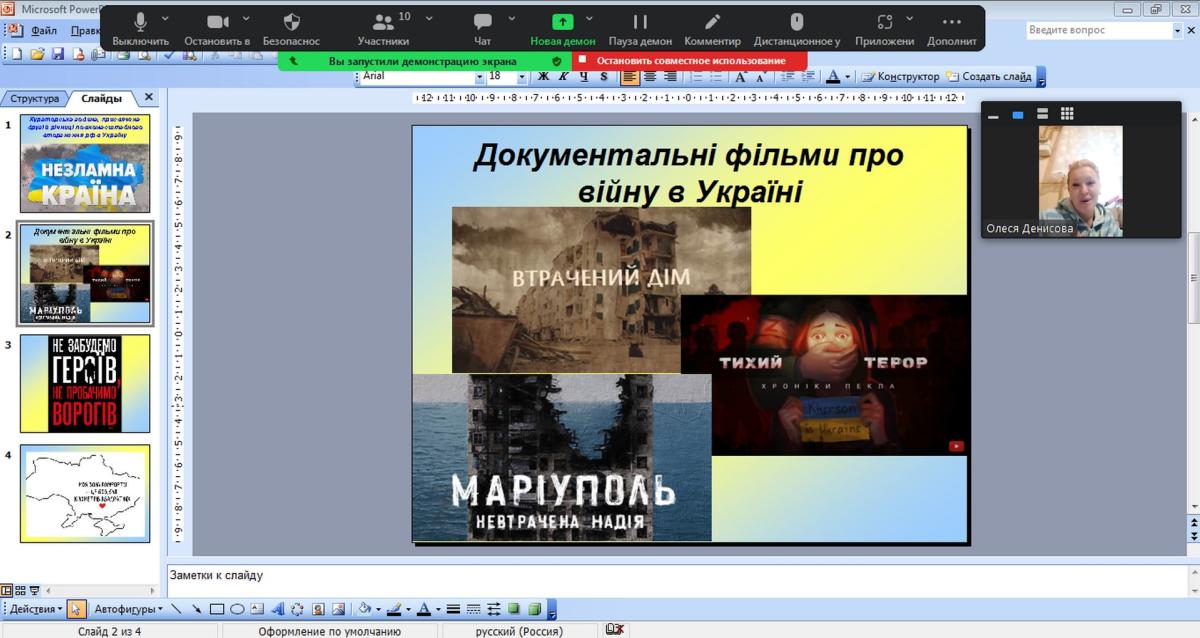Open the annotation pencil tool
Screen dimensions: 1200x638
tap(712, 27)
